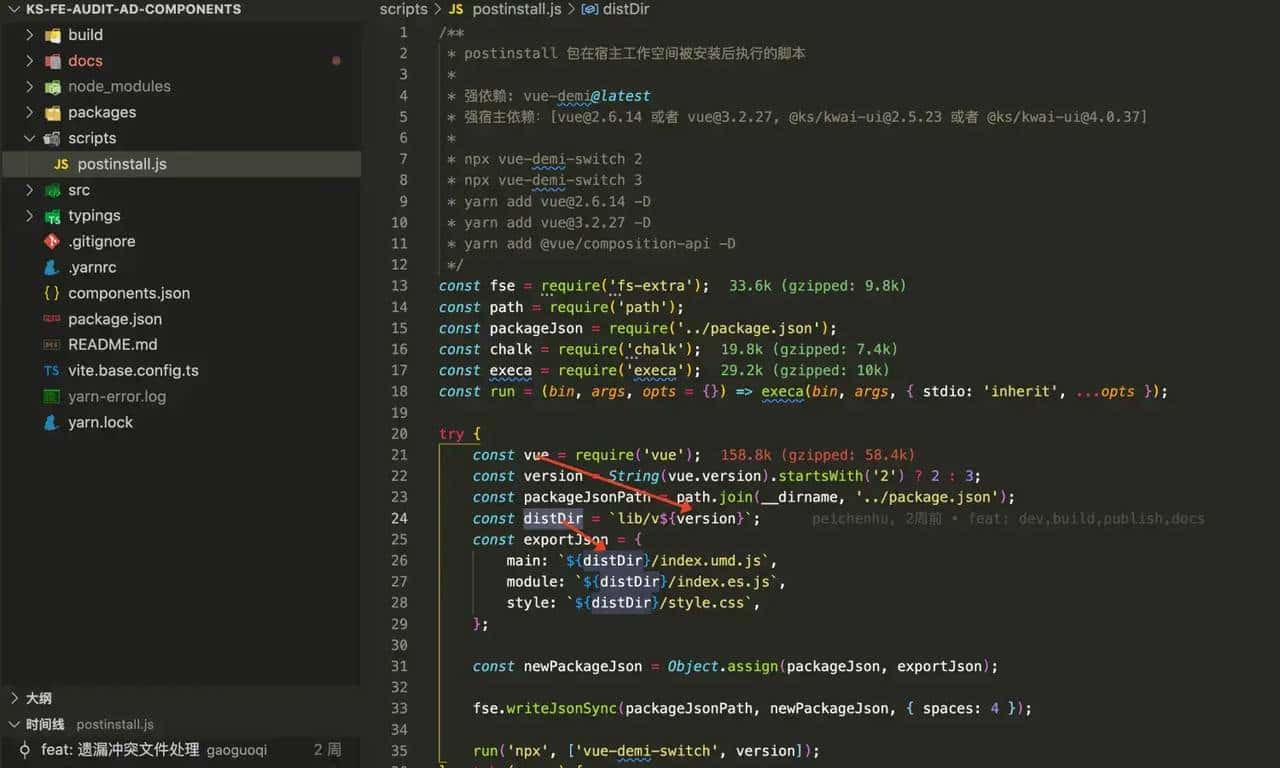The width and height of the screenshot is (1280, 768).
Task: Collapse the 时间线 timeline section
Action: [14, 724]
